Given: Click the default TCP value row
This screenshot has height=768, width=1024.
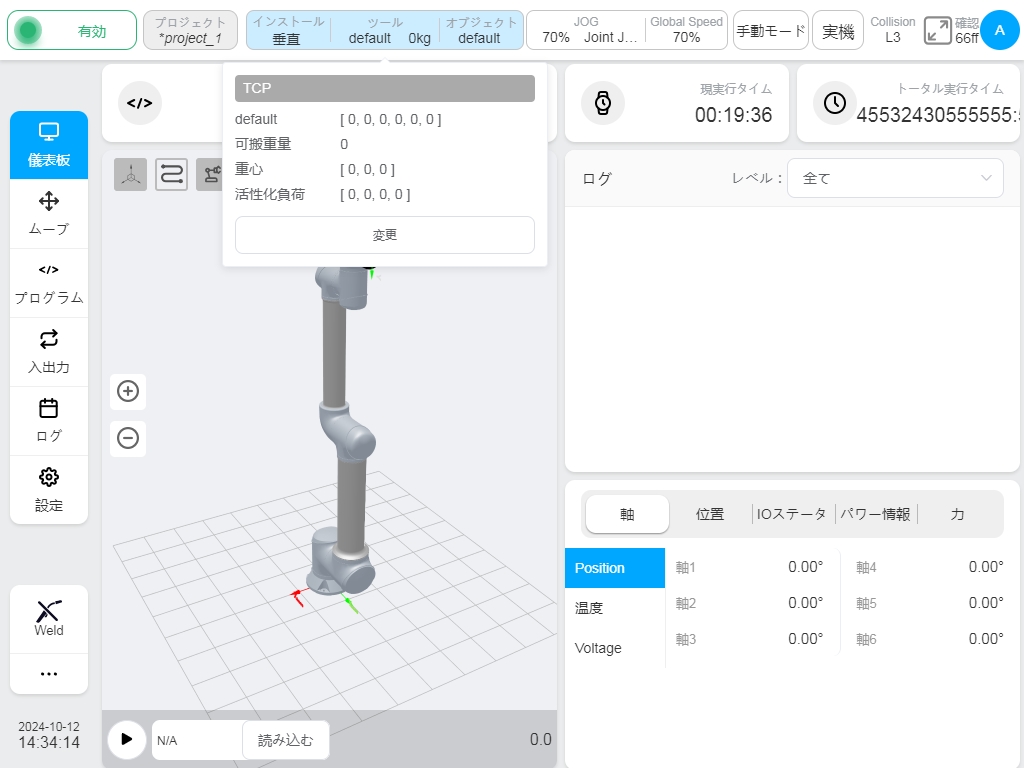Looking at the screenshot, I should (385, 120).
